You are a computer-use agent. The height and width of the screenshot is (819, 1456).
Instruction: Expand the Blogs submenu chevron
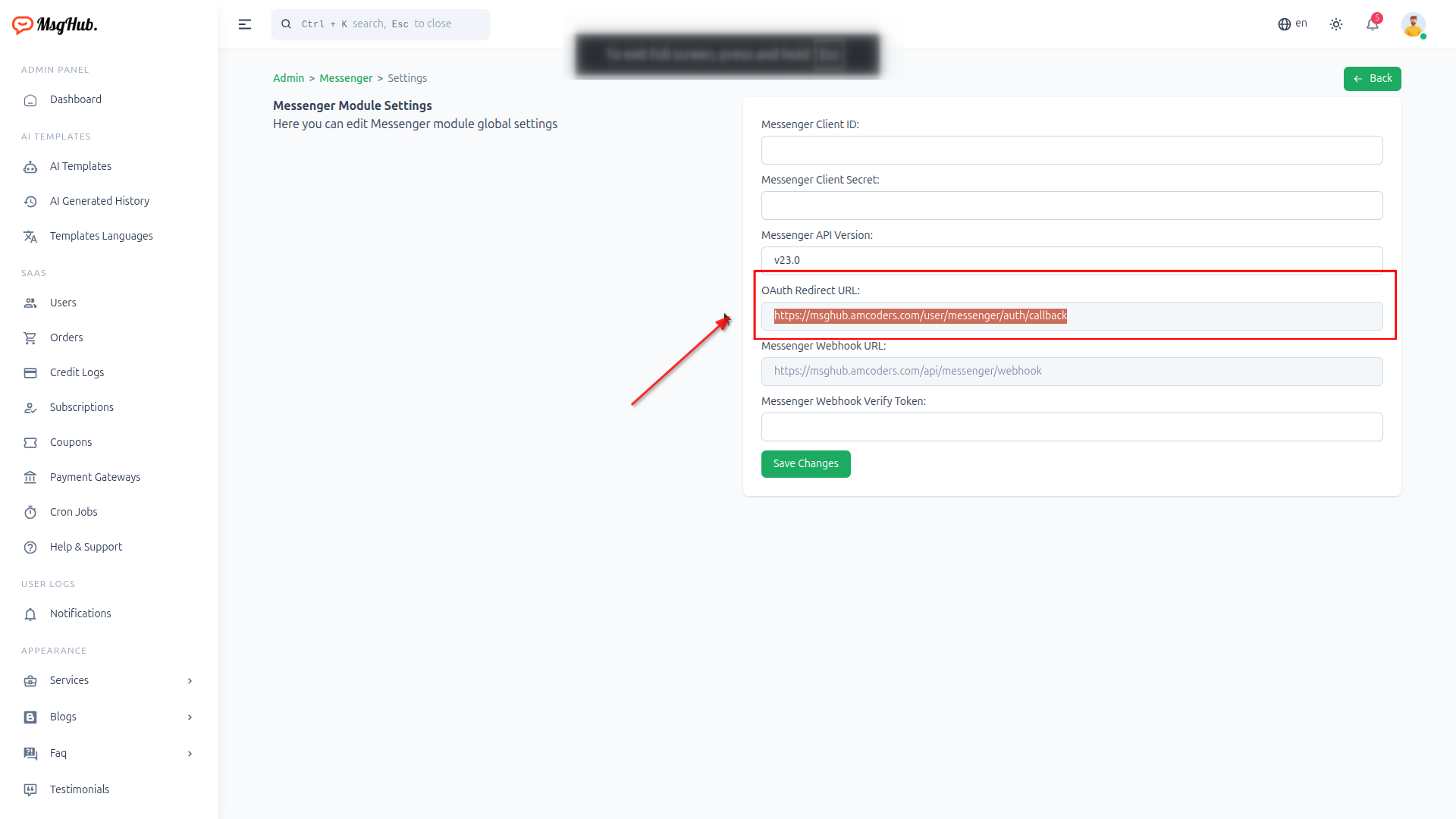click(x=190, y=717)
